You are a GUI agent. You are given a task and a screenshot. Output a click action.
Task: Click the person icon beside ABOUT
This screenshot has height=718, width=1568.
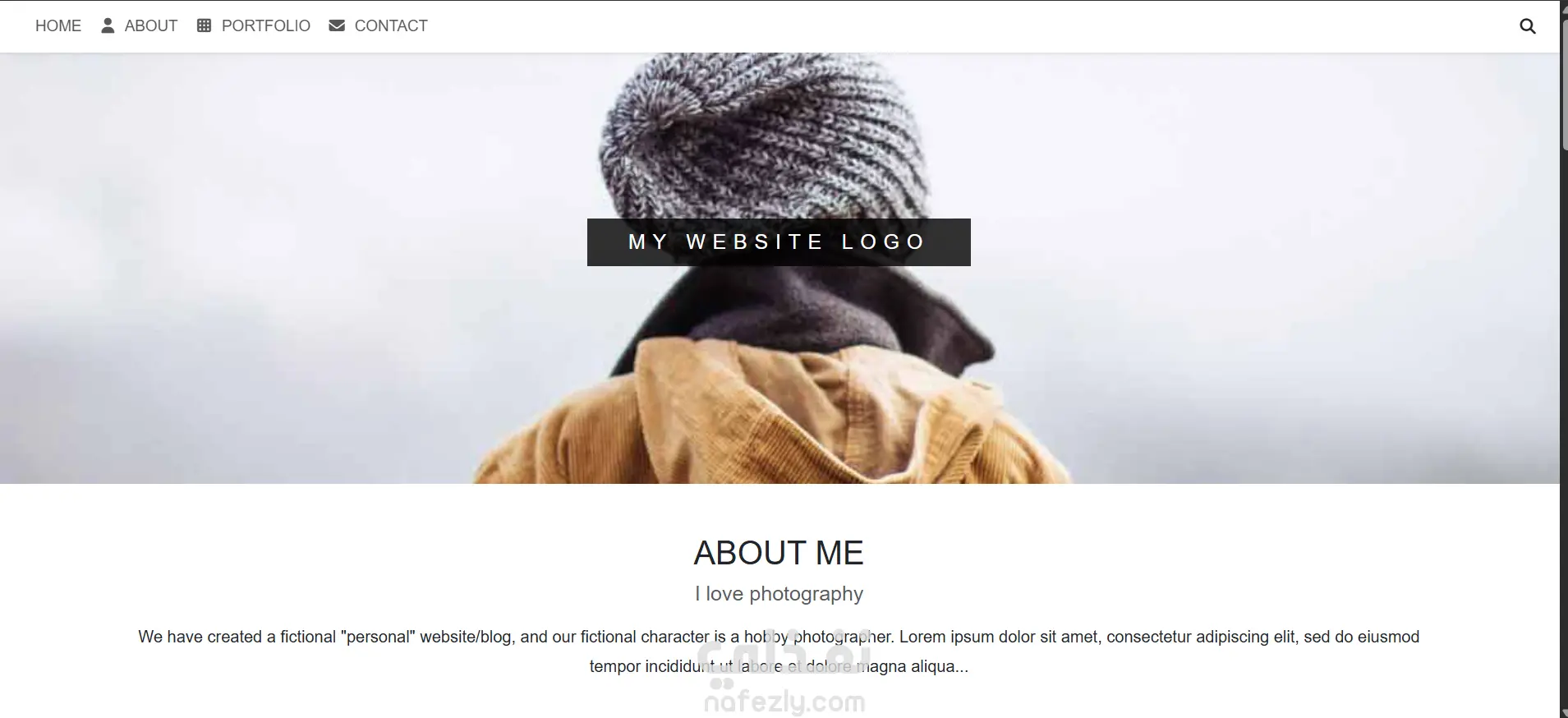(108, 25)
